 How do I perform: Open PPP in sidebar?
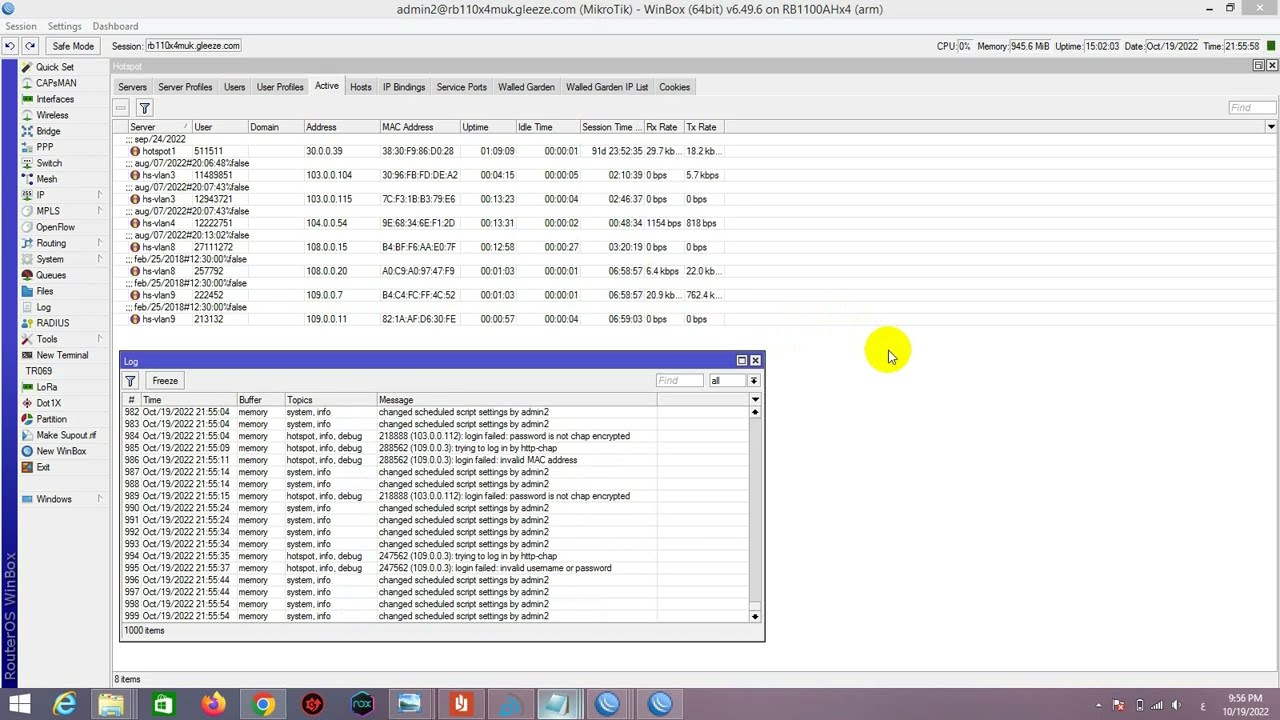(45, 147)
